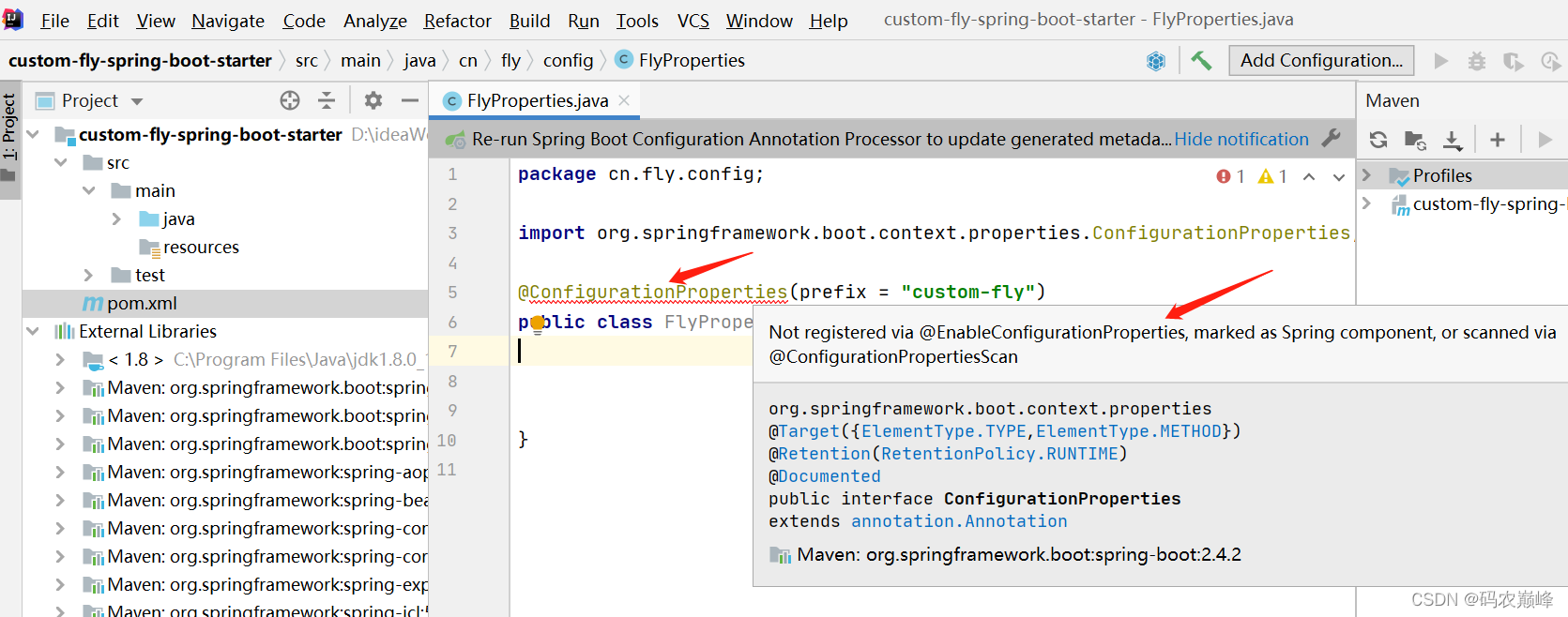This screenshot has width=1568, height=617.
Task: Click the Target link in documentation popup
Action: click(x=809, y=431)
